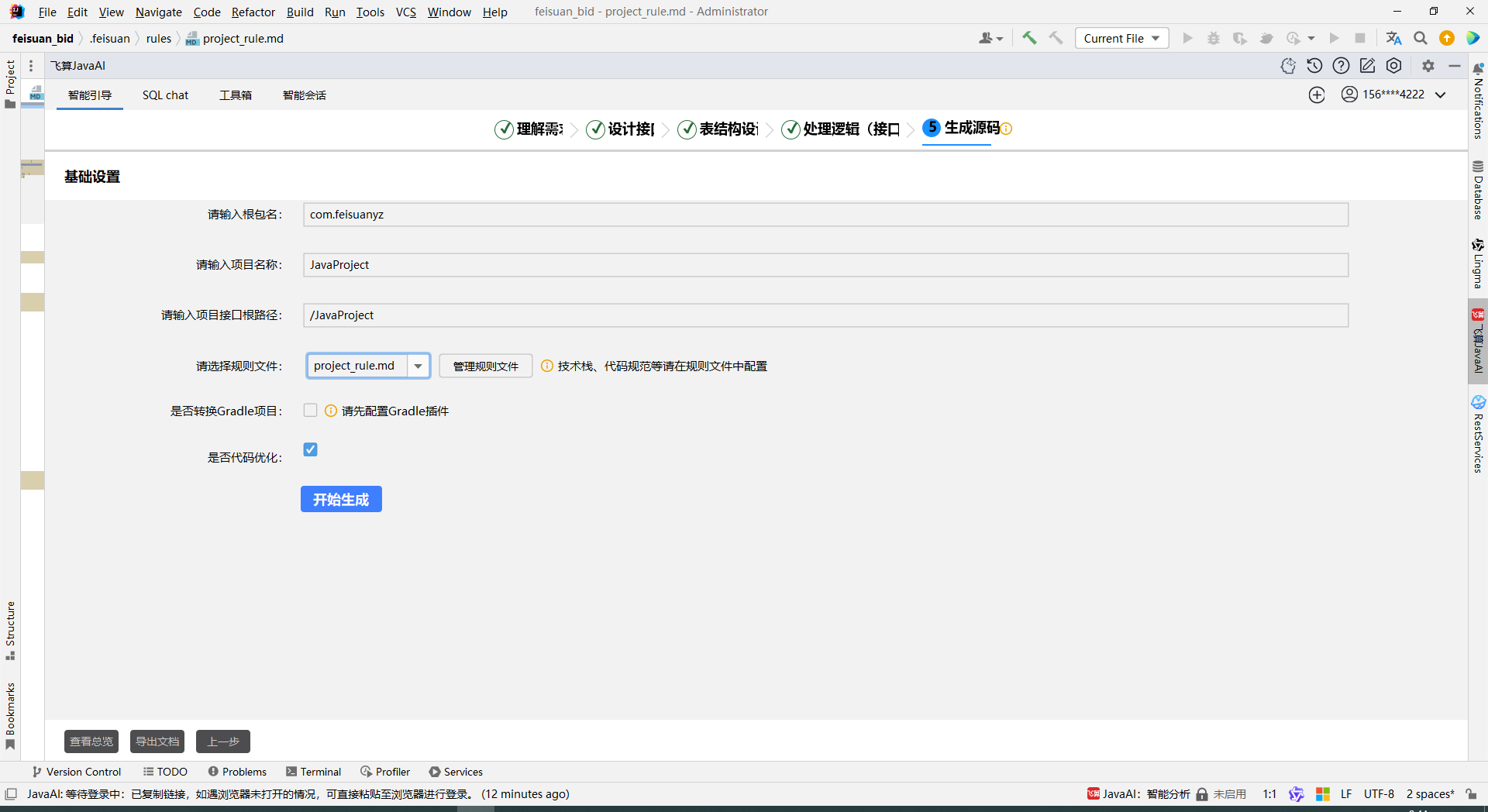
Task: Open the Terminal tool window
Action: point(313,772)
